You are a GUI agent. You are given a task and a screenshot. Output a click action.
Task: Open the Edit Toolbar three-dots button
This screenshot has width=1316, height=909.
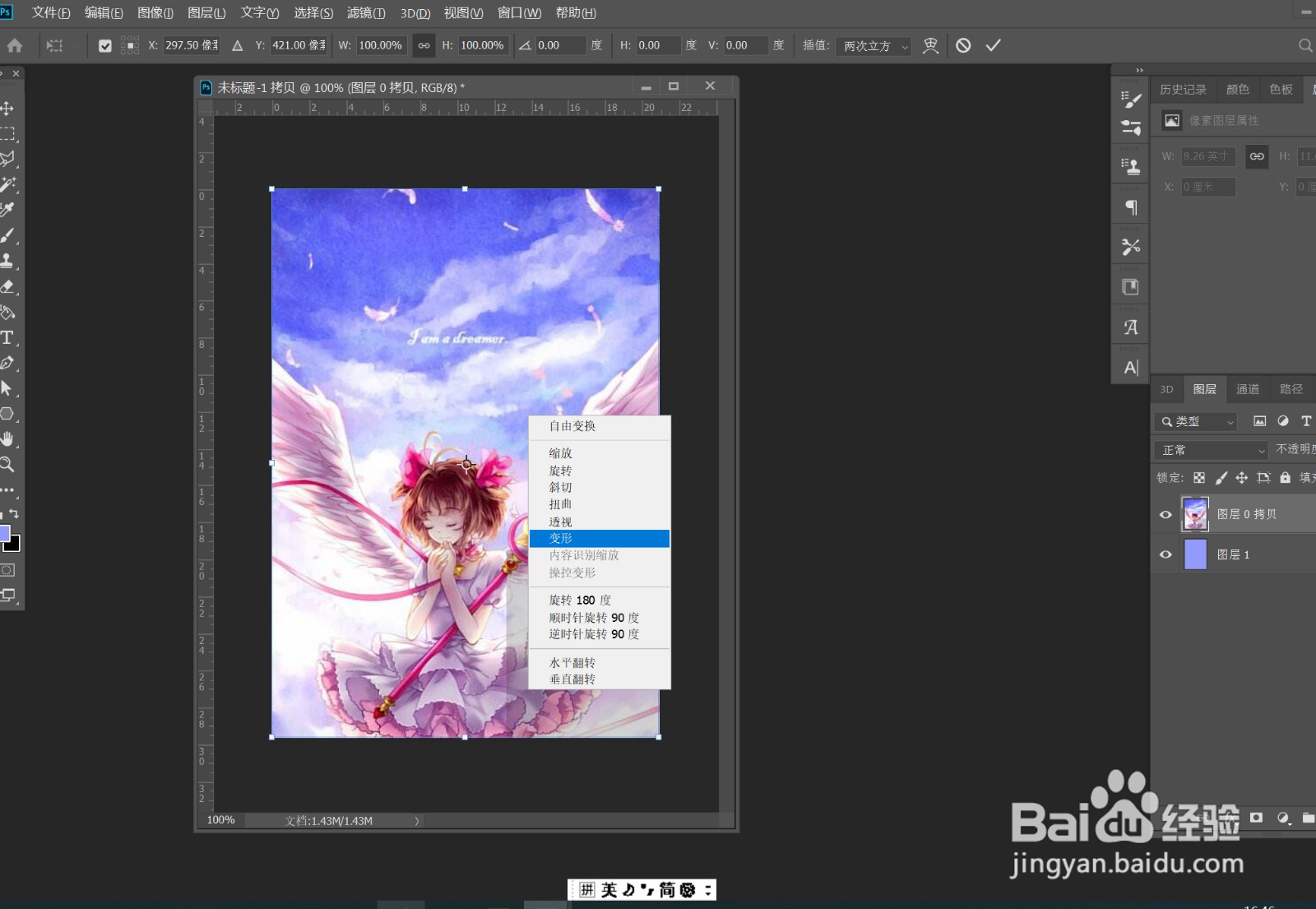(x=7, y=490)
